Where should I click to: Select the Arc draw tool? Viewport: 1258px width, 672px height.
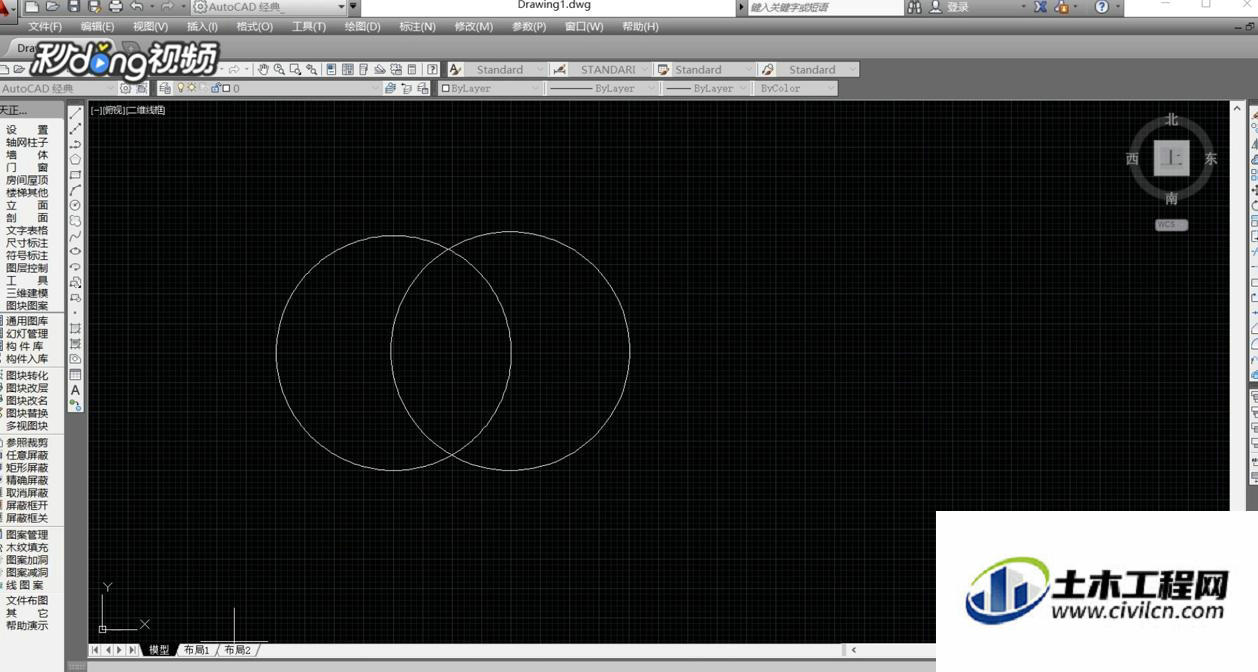75,190
